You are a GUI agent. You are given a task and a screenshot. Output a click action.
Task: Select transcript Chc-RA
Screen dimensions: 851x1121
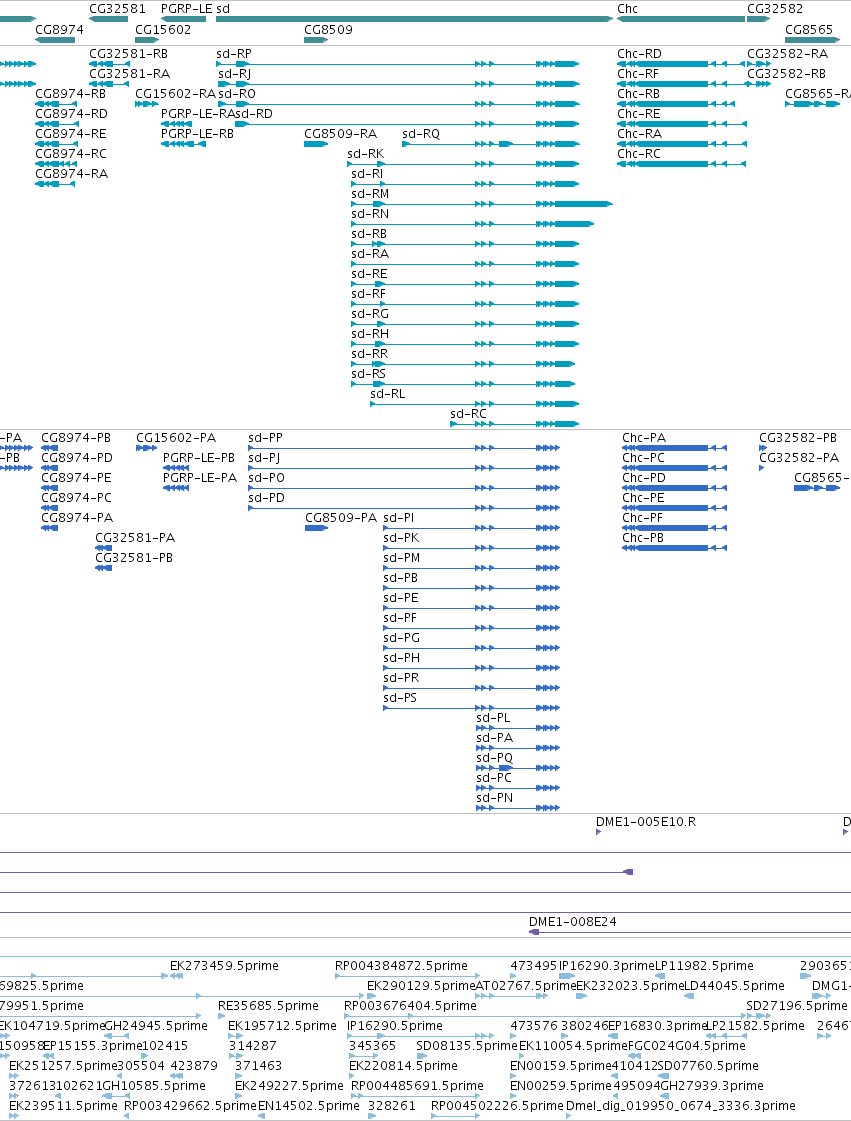point(682,144)
